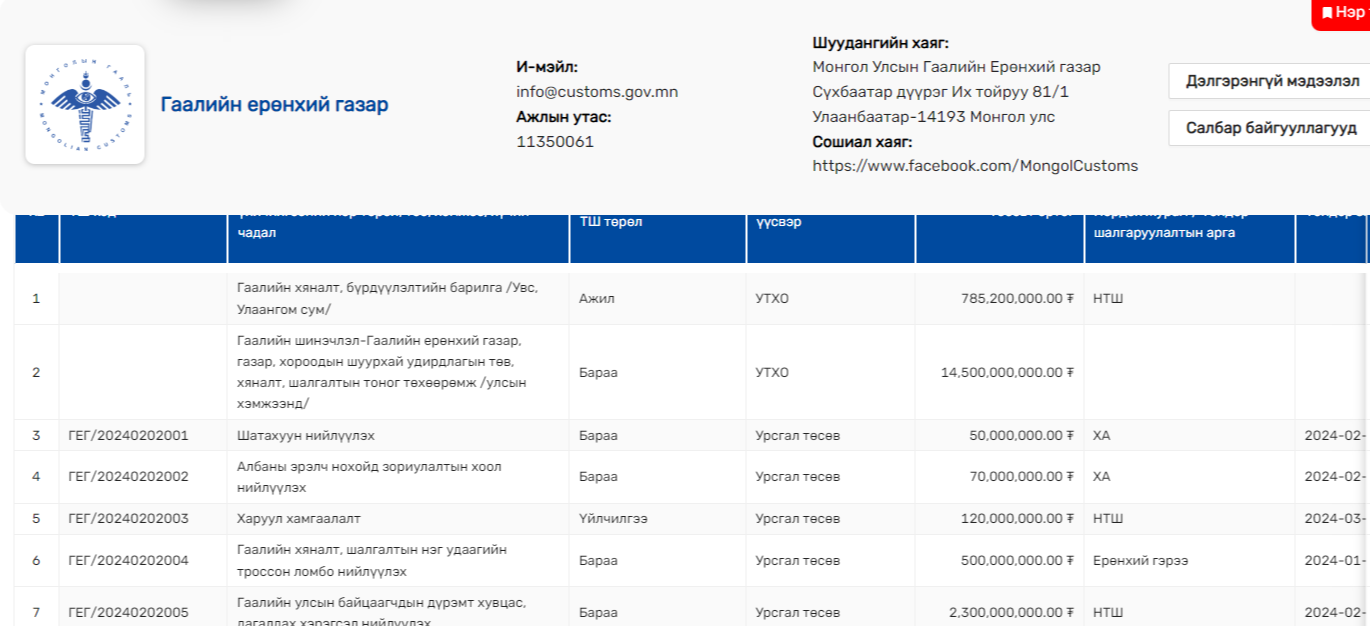Click the ГЕГ/20240202003 code cell

128,519
